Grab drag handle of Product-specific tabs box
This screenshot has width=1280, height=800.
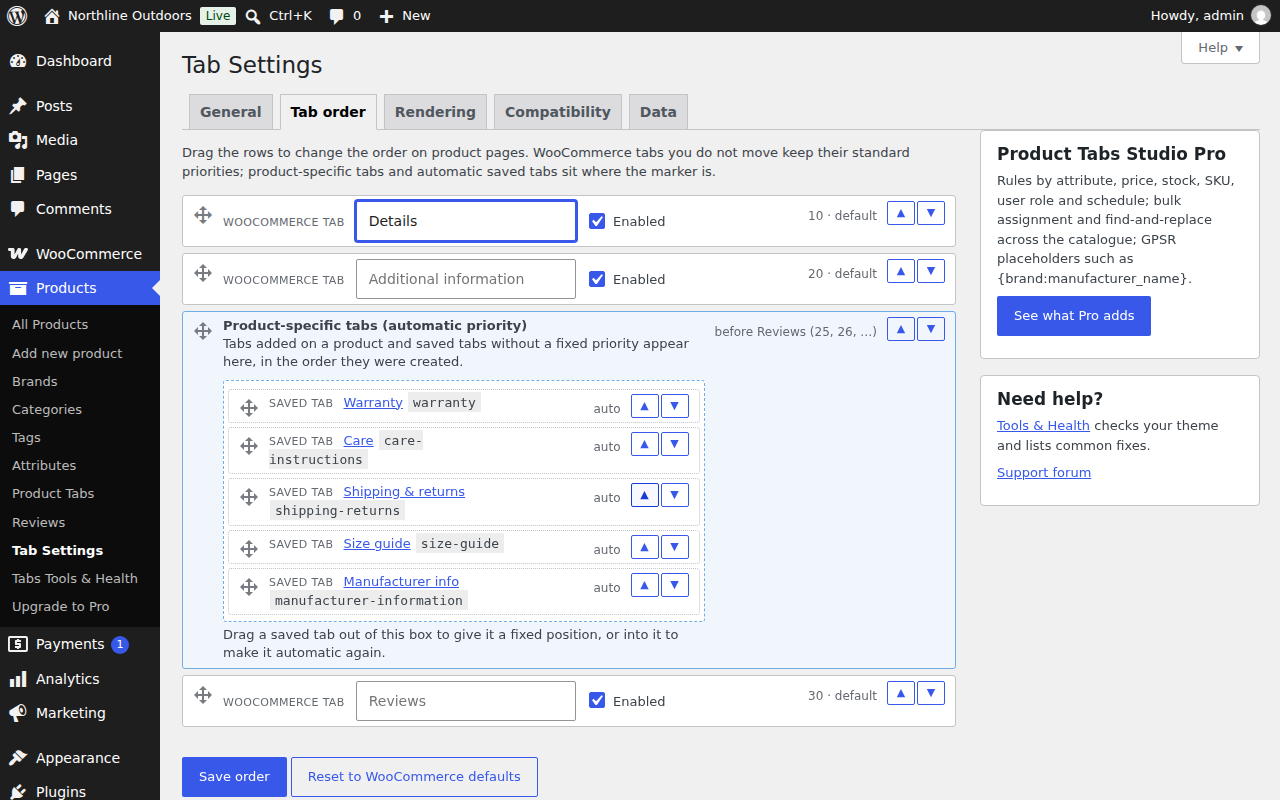click(202, 331)
